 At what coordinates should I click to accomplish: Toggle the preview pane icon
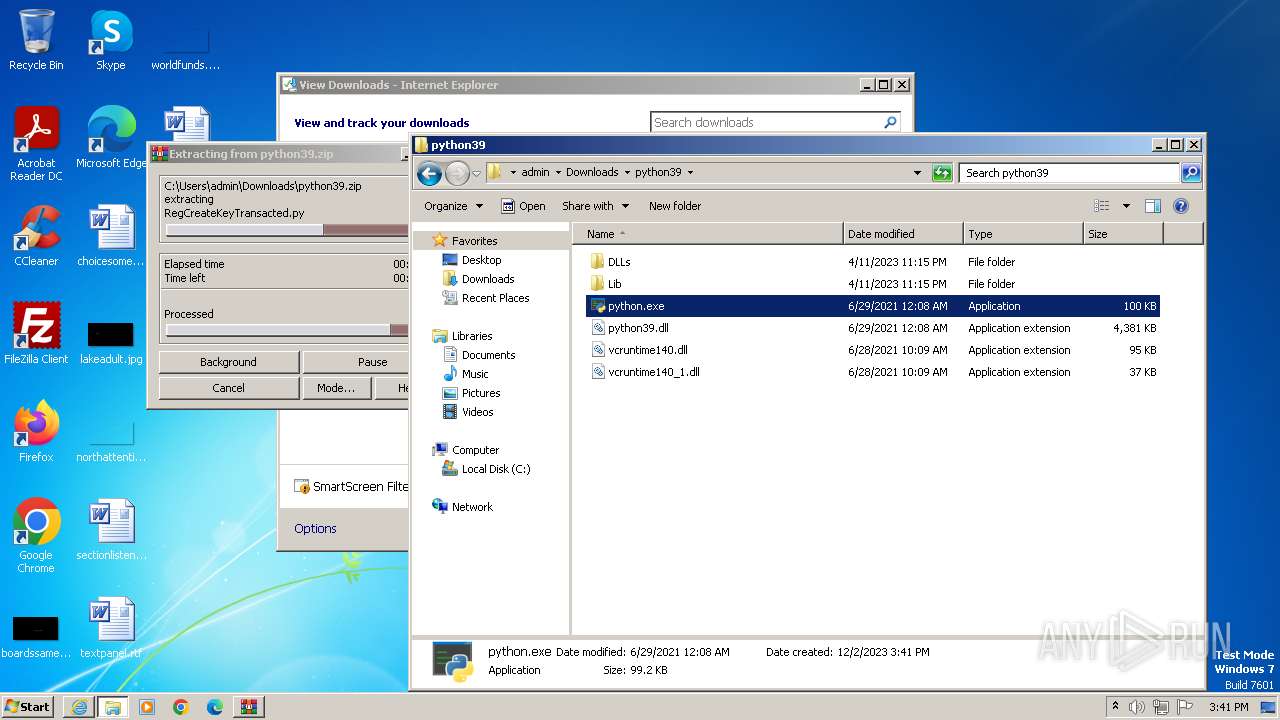[x=1153, y=206]
